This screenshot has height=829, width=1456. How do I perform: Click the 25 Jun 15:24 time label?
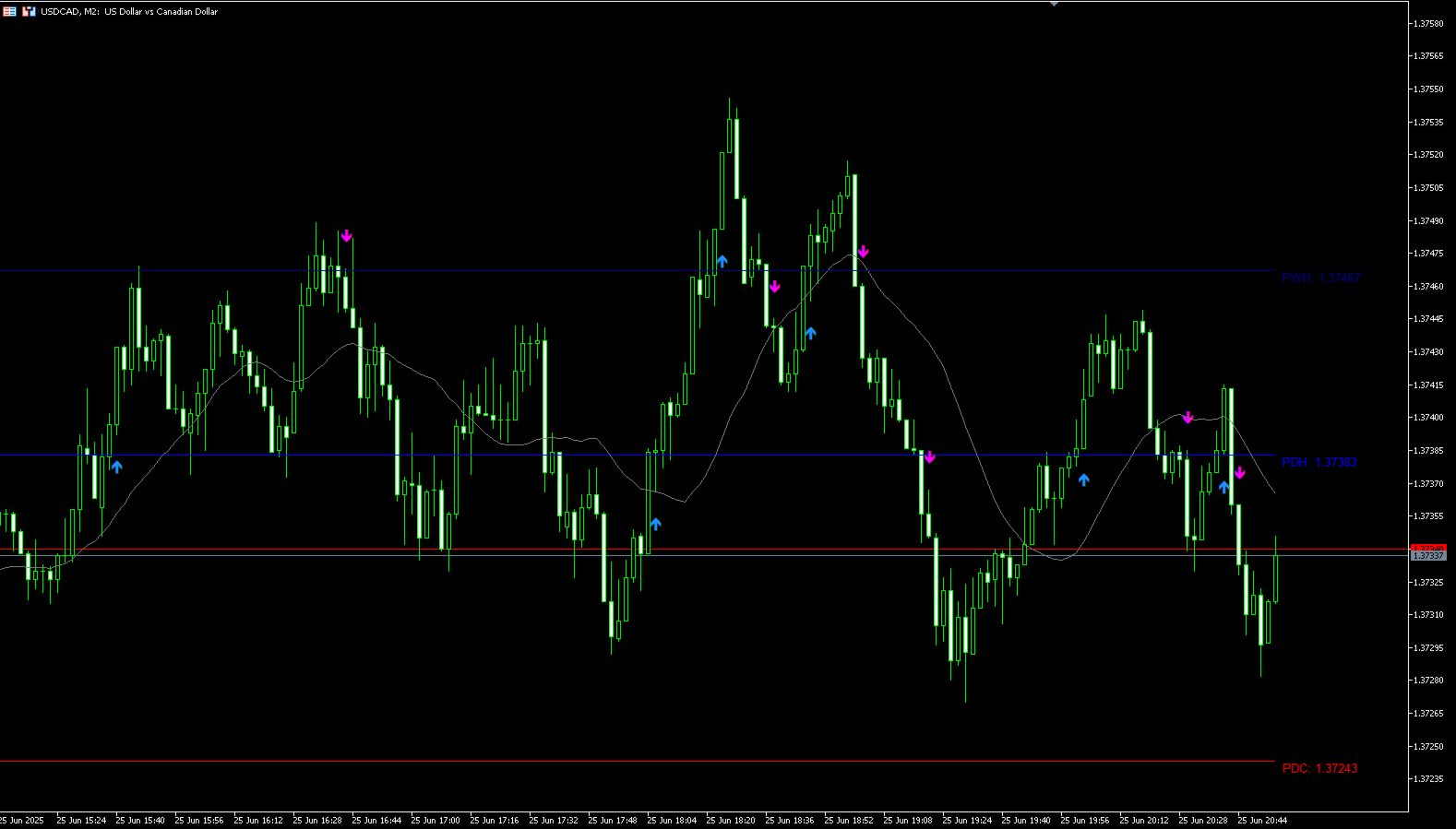[x=81, y=820]
